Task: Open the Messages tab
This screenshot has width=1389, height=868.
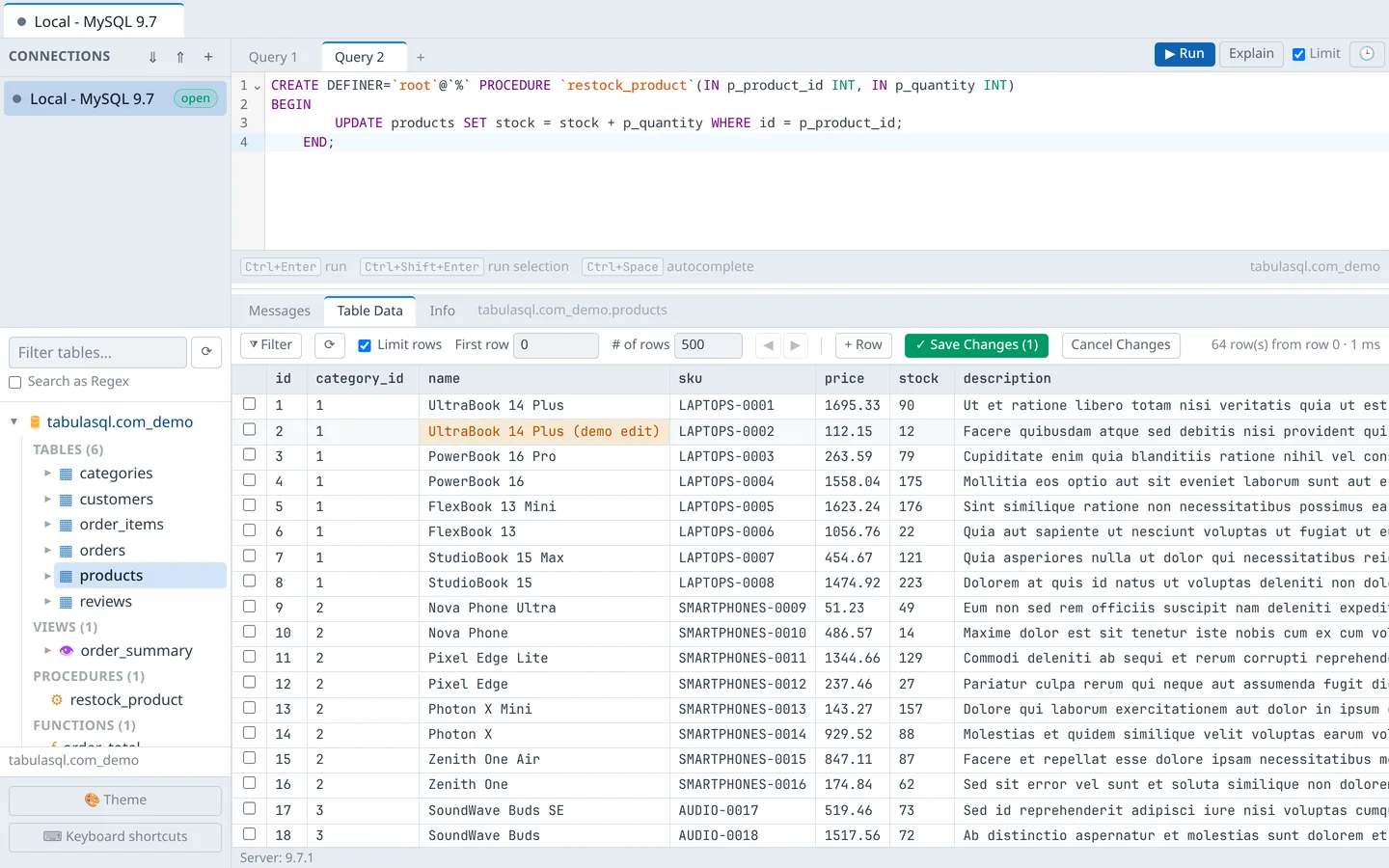Action: (280, 311)
